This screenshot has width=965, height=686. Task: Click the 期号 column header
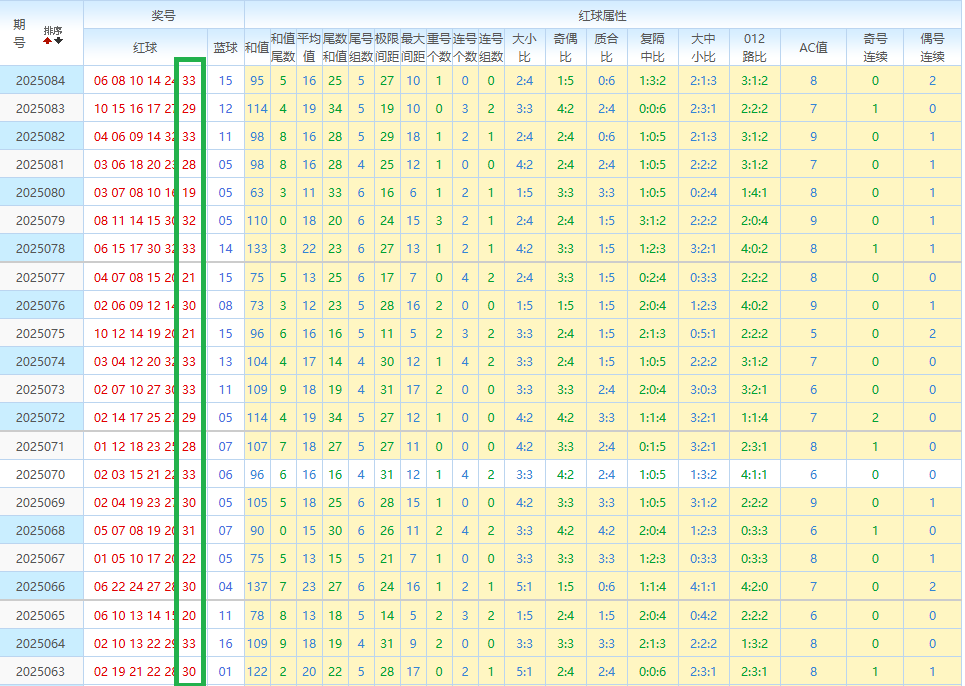pyautogui.click(x=20, y=33)
